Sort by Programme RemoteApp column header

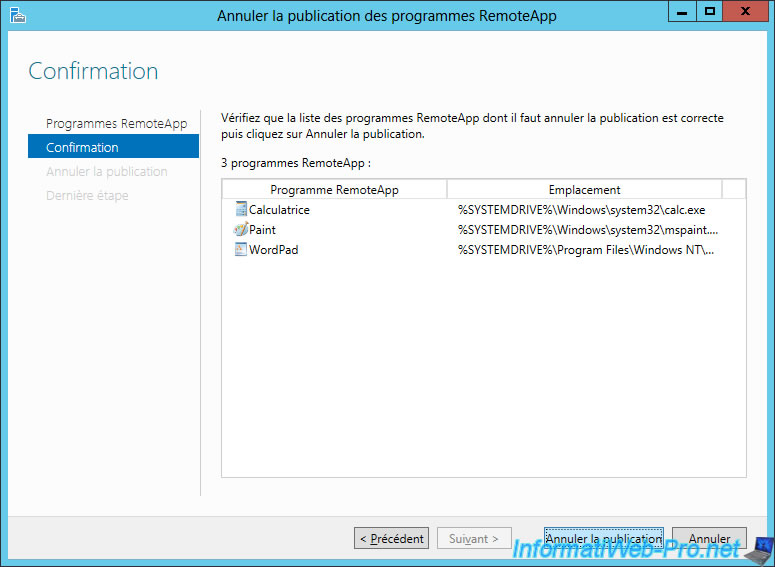(335, 189)
